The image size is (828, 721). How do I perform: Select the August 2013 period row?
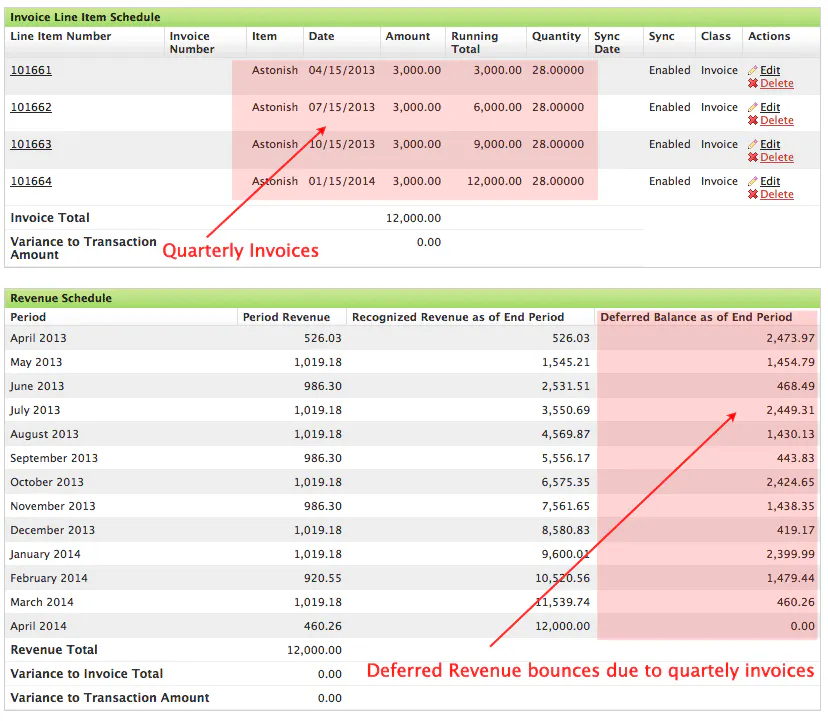pos(412,434)
